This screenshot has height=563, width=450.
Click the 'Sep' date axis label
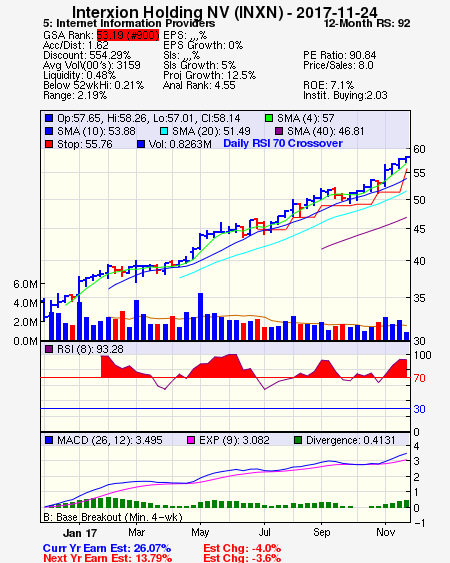point(321,532)
